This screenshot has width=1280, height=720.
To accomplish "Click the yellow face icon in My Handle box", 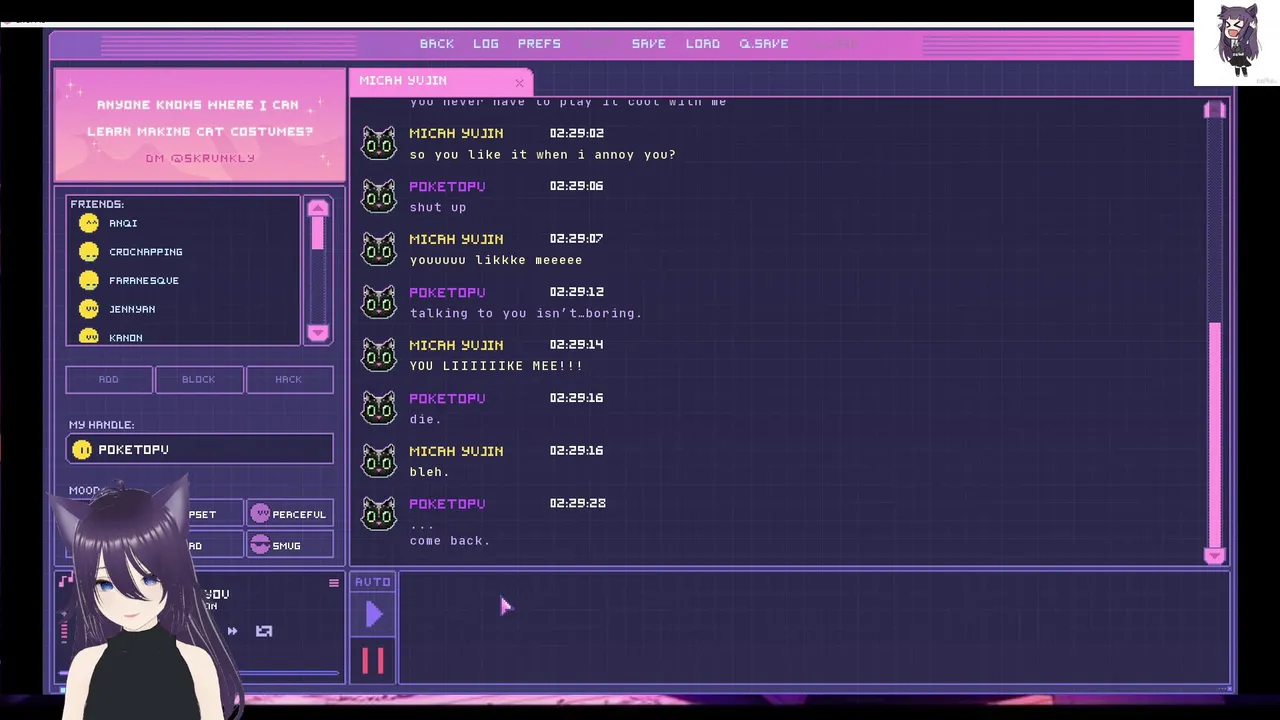I will click(82, 450).
